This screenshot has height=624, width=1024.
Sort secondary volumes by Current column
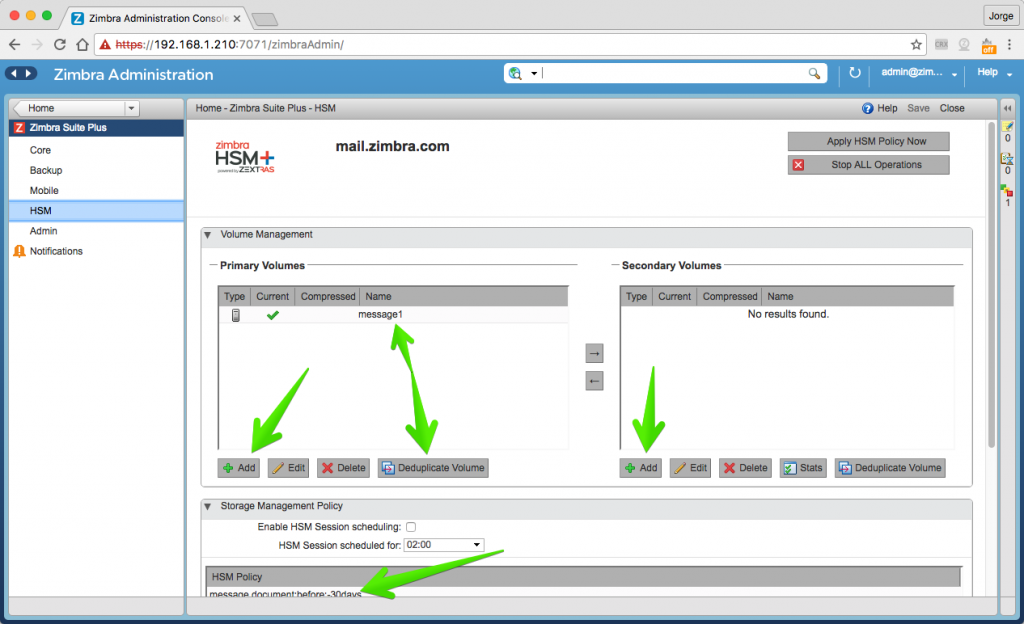coord(675,296)
